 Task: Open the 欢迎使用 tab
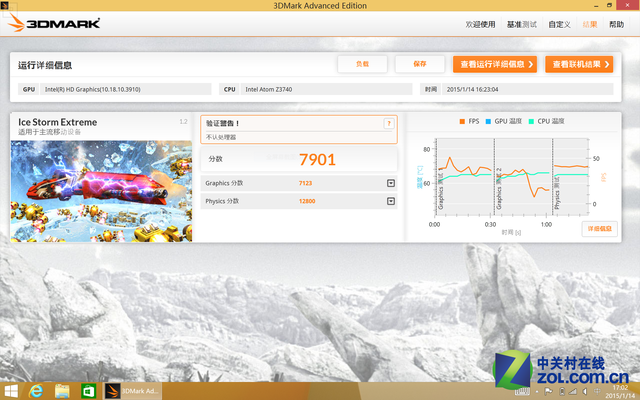(x=480, y=24)
